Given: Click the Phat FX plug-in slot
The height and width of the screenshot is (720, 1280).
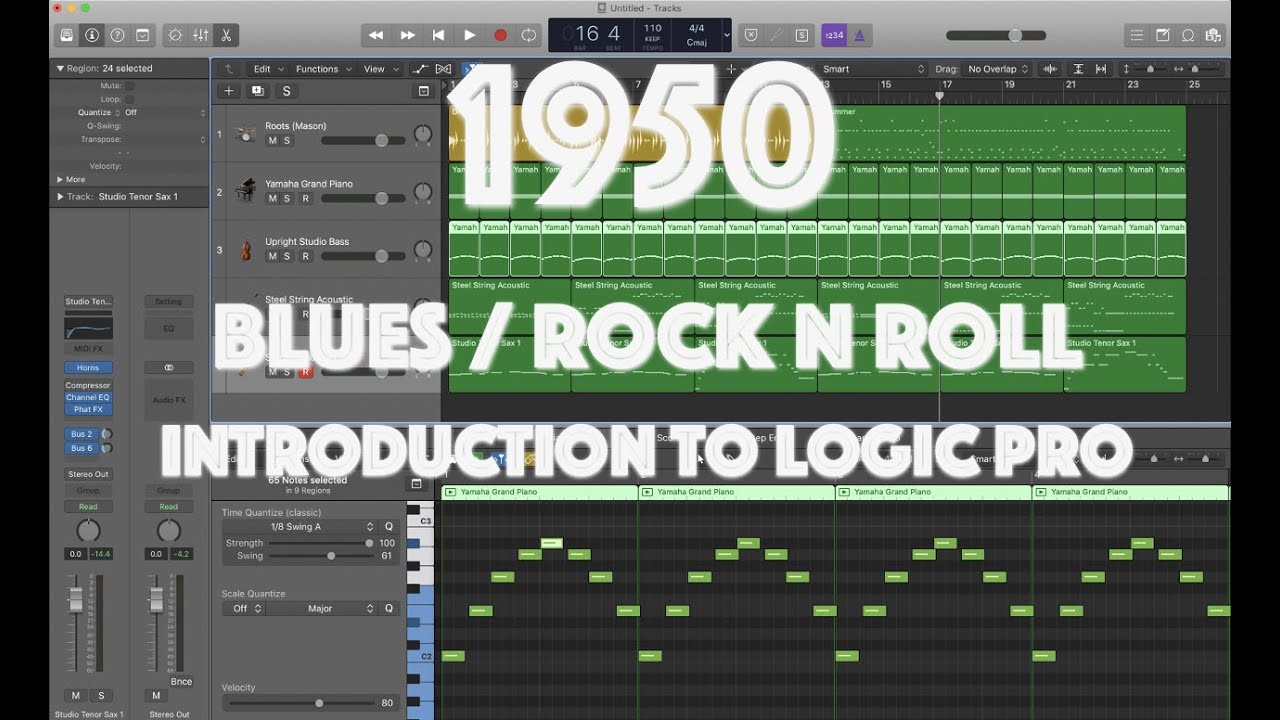Looking at the screenshot, I should [x=89, y=409].
